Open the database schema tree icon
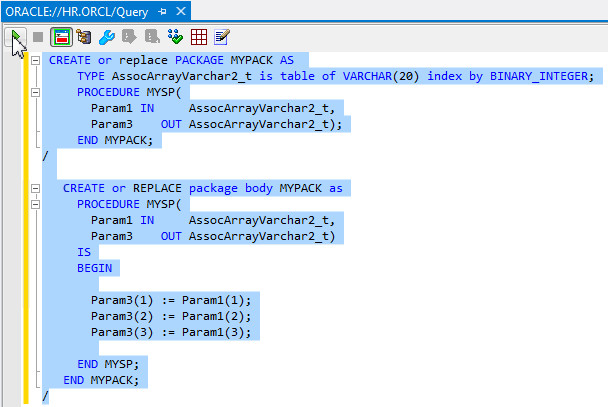Screen dimensions: 608x407 coord(84,37)
